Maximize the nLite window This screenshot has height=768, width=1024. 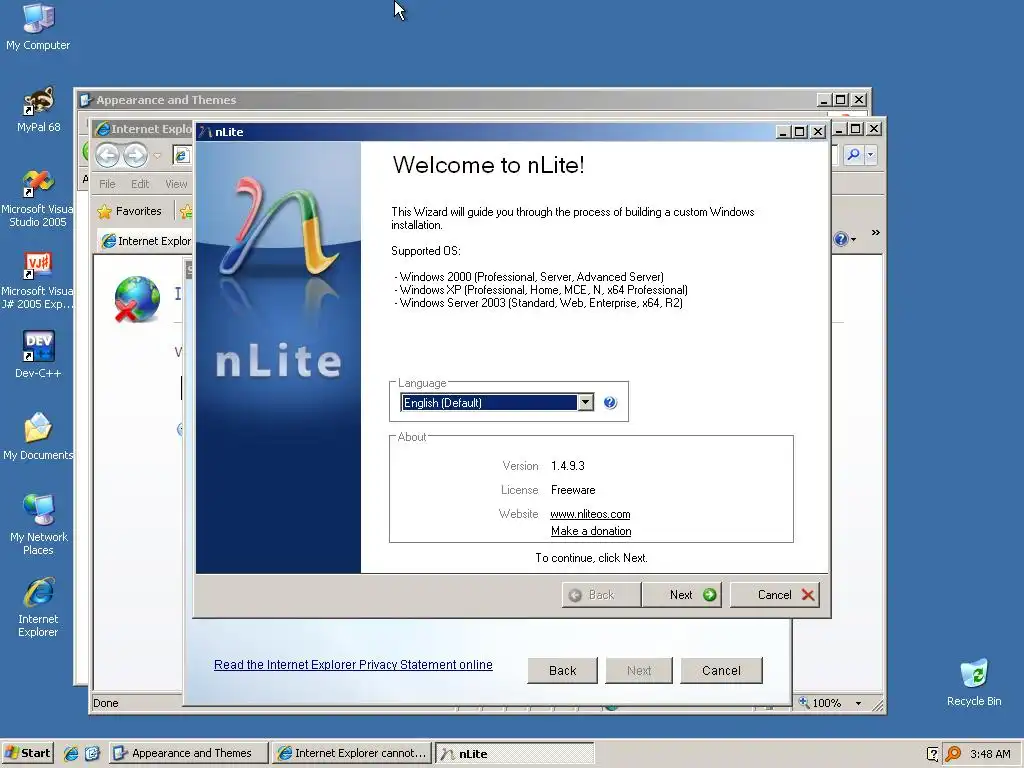pyautogui.click(x=800, y=132)
